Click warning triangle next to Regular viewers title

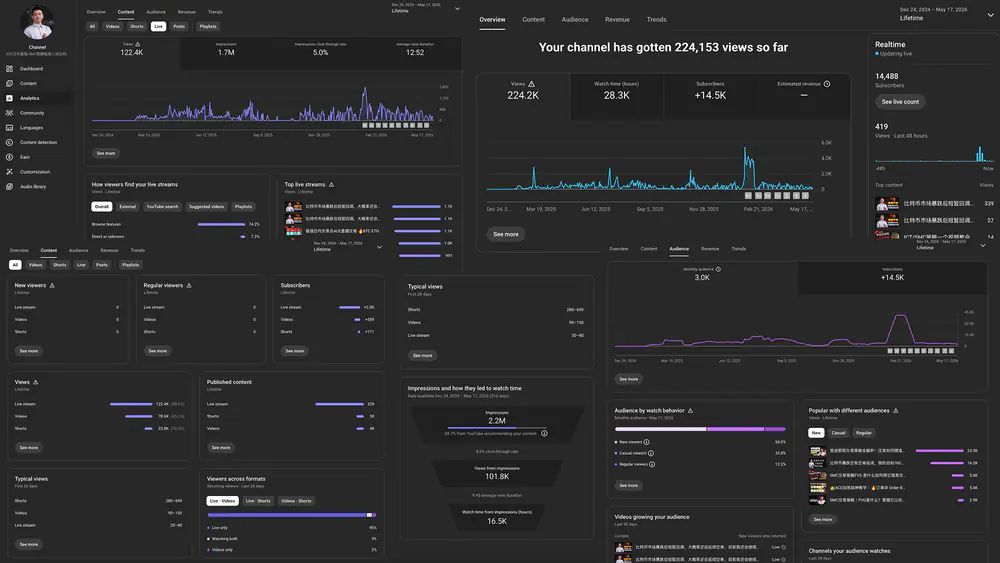pos(189,285)
